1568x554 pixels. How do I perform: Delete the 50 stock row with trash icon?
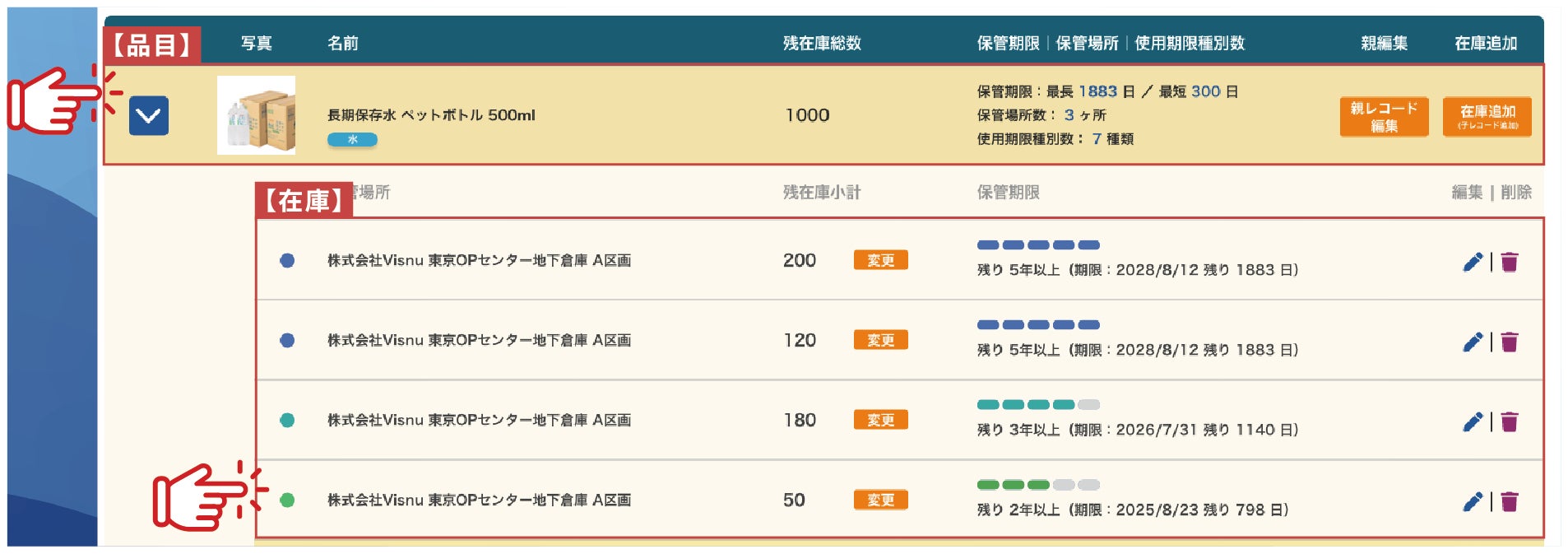point(1510,501)
